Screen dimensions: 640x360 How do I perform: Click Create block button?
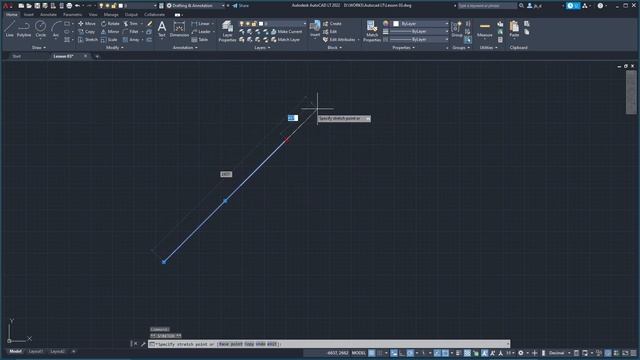(x=332, y=24)
